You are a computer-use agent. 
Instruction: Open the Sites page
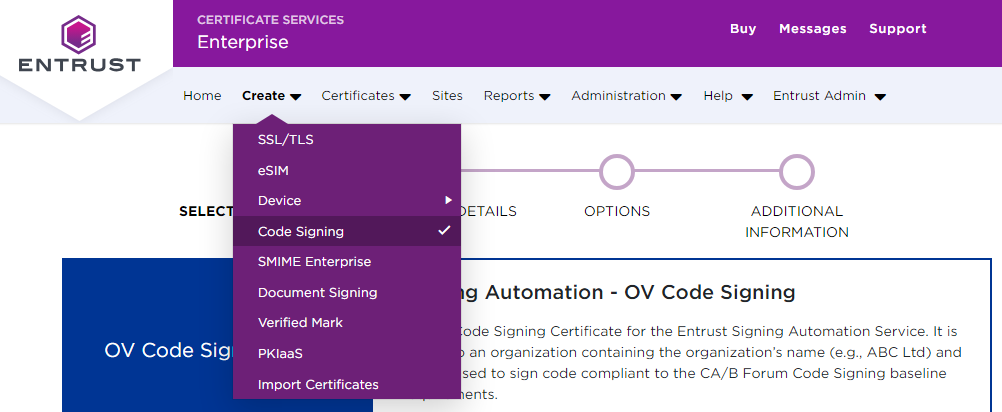(447, 96)
